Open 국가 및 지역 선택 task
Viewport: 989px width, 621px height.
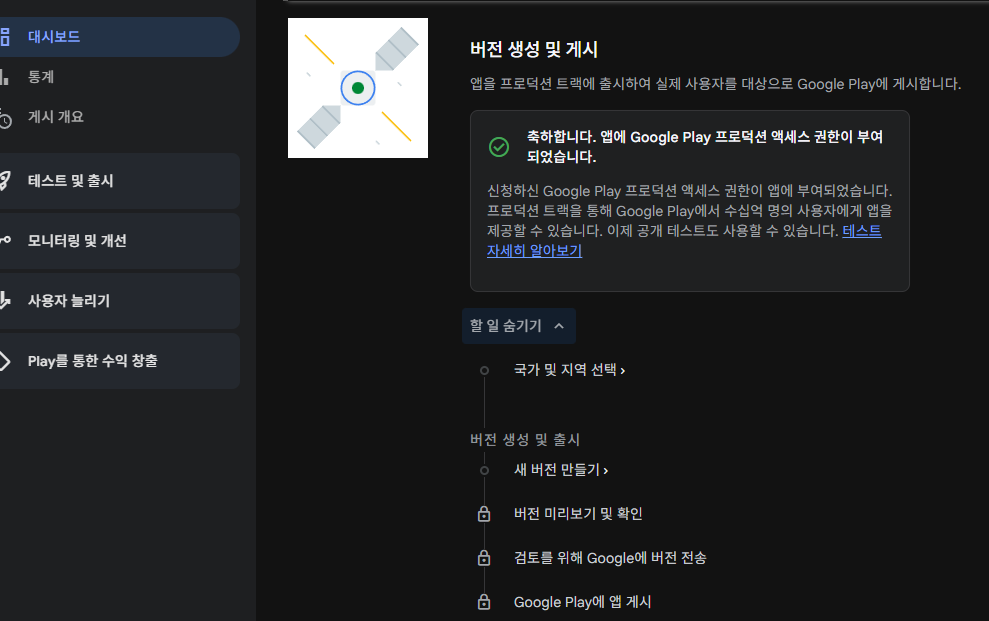click(570, 370)
